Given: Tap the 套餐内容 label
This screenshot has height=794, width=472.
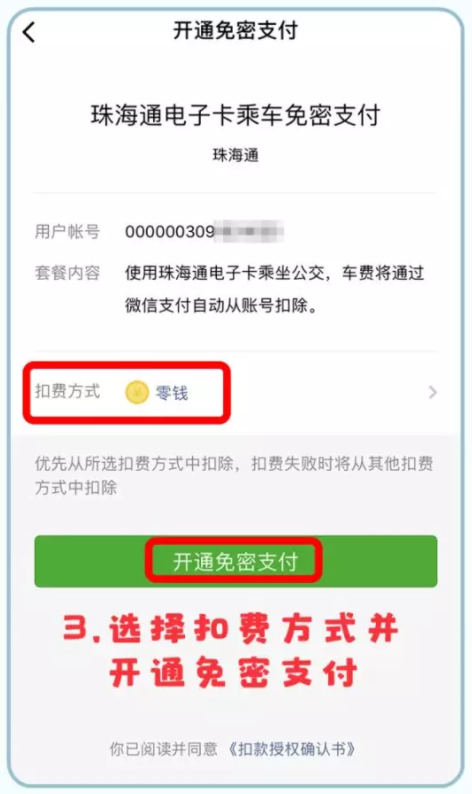Looking at the screenshot, I should click(x=67, y=273).
